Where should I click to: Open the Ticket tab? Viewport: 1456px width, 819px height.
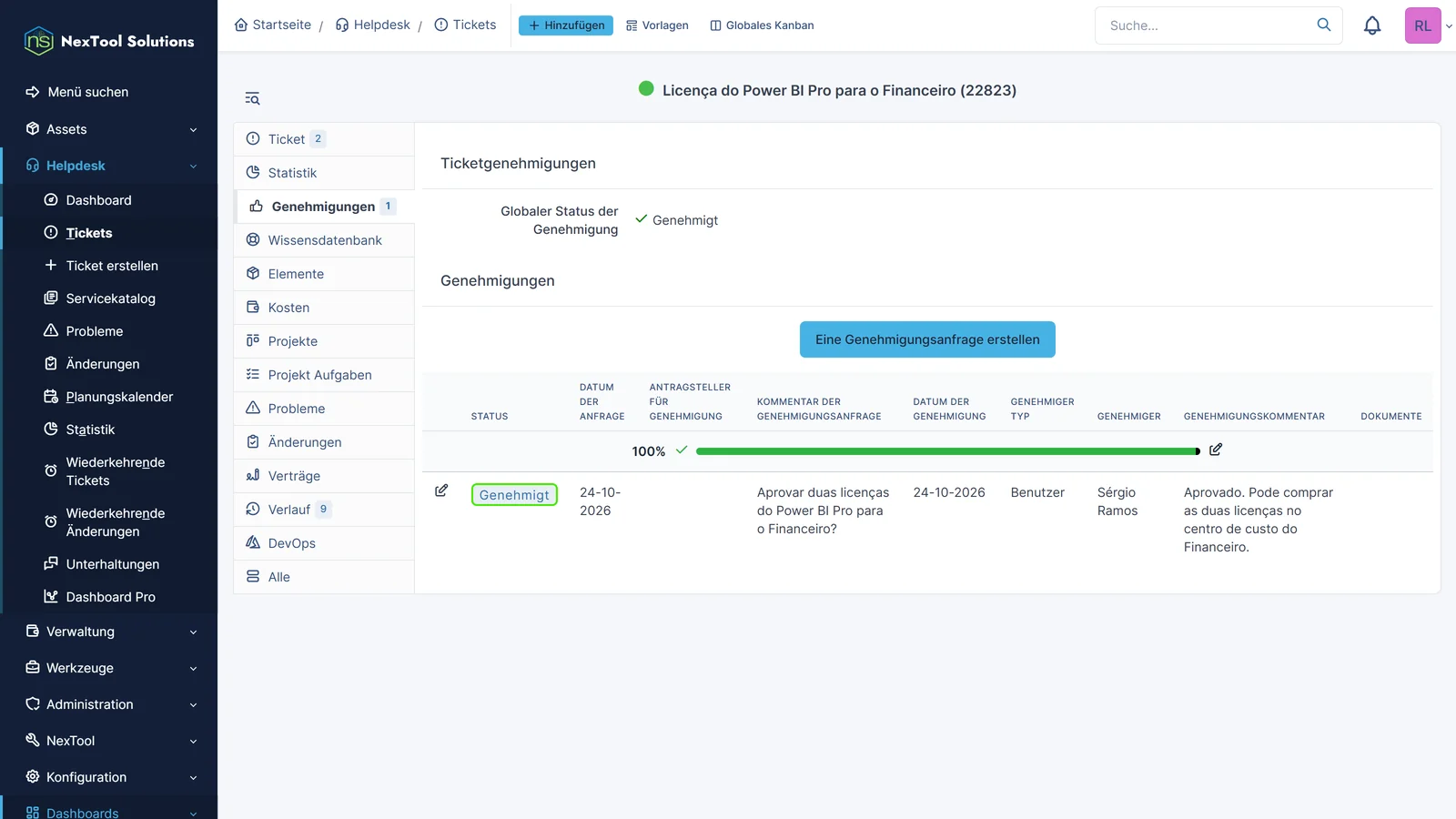[x=324, y=139]
